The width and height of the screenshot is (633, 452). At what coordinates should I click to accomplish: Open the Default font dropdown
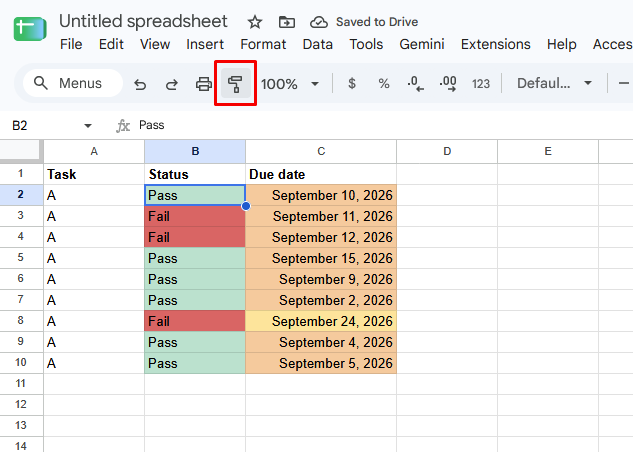tap(554, 84)
